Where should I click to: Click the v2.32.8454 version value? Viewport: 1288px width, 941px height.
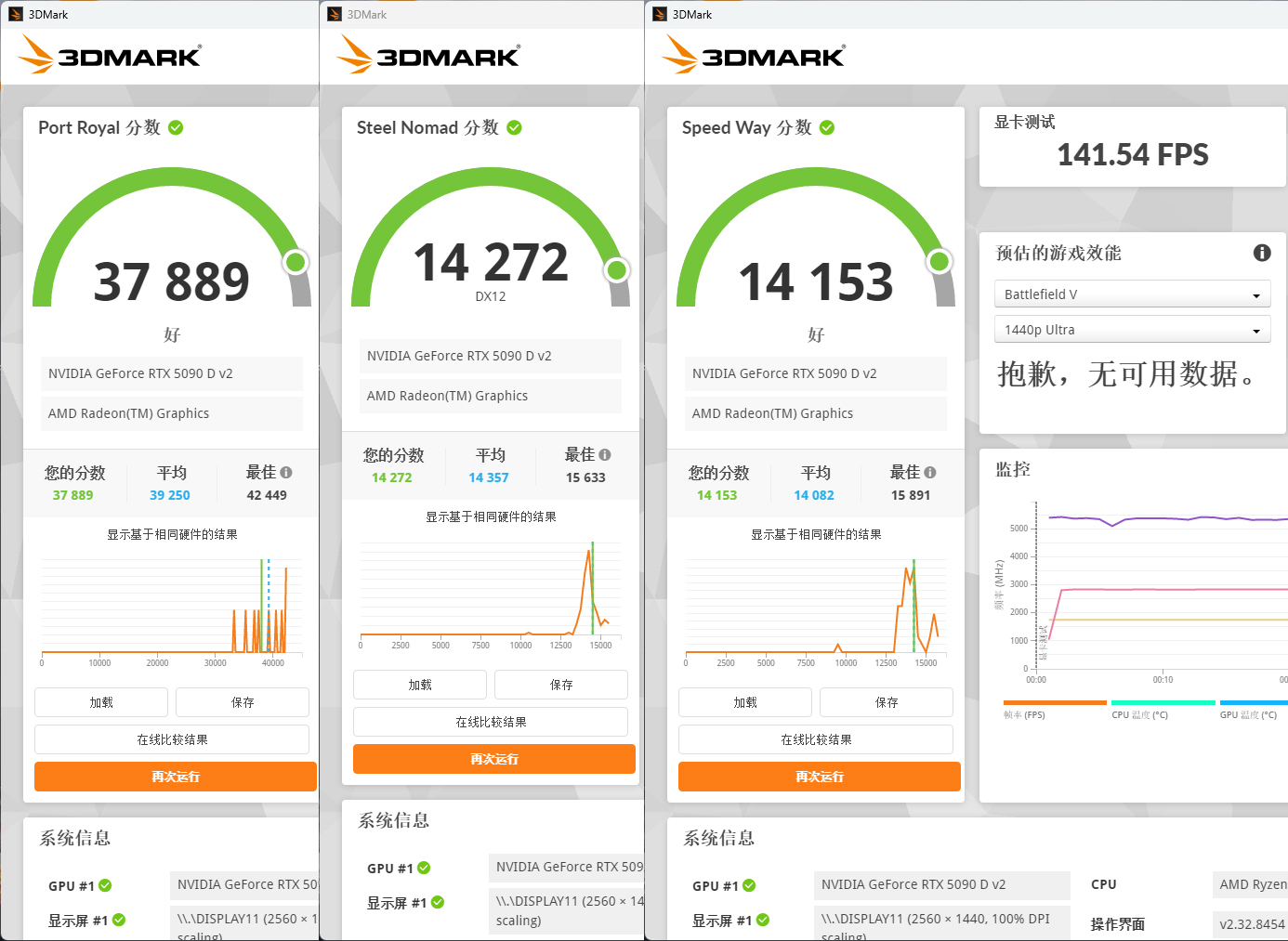point(1252,924)
